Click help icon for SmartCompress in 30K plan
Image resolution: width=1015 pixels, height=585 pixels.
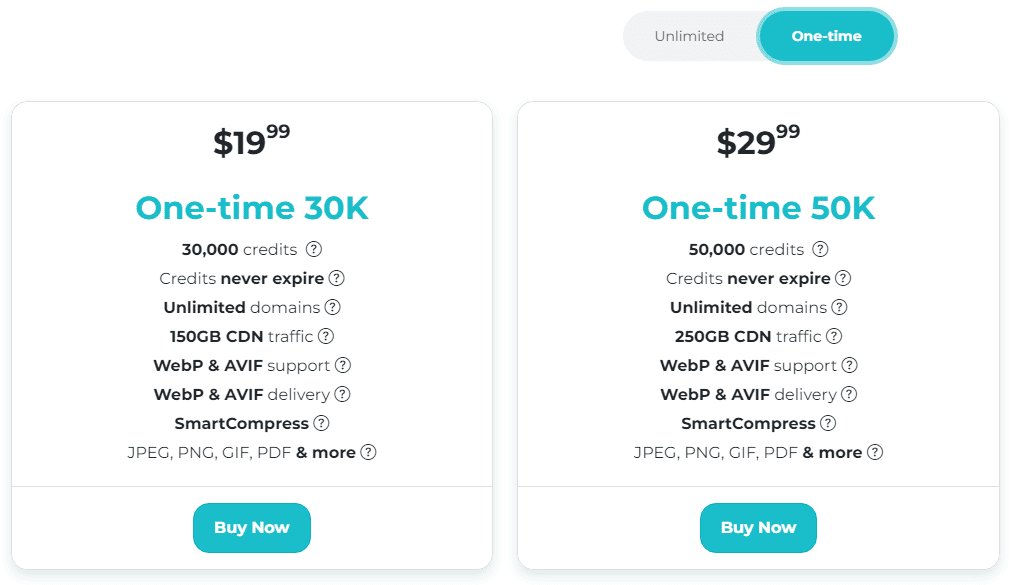tap(321, 423)
